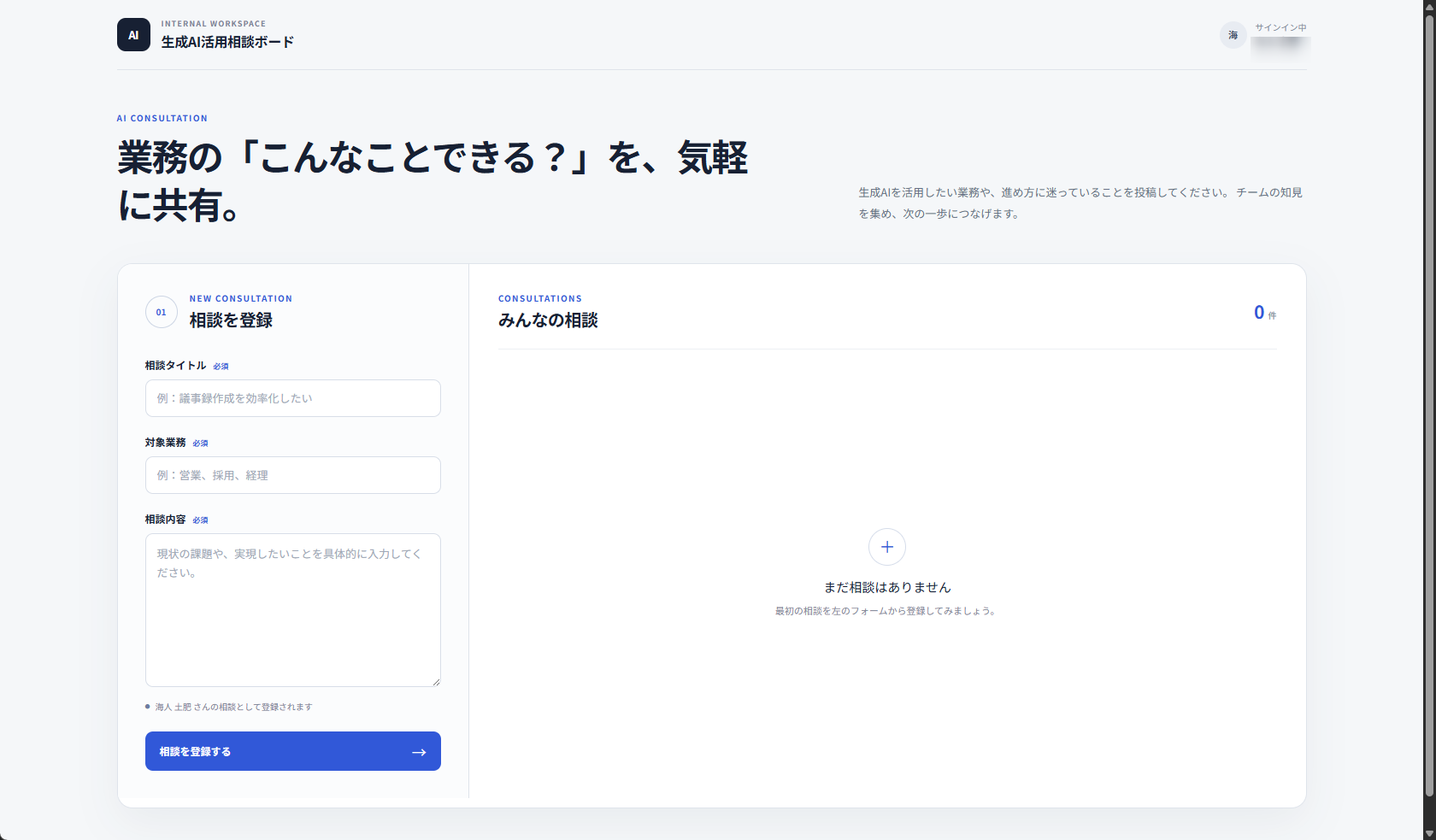Viewport: 1436px width, 840px height.
Task: Click the 01 step badge
Action: [162, 312]
